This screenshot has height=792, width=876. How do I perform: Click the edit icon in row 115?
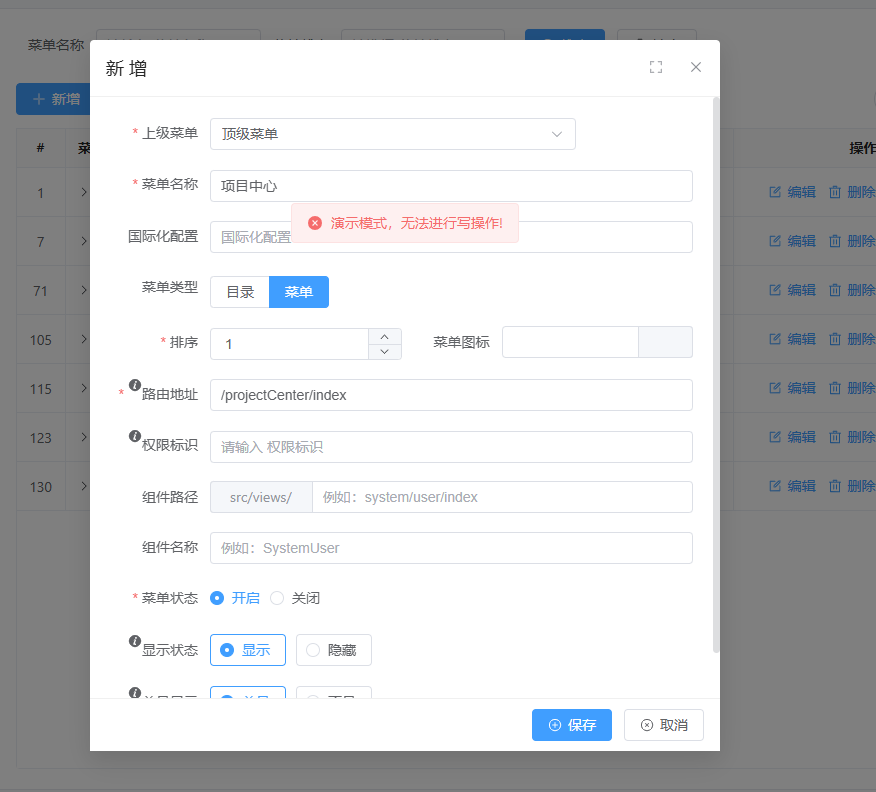[775, 388]
